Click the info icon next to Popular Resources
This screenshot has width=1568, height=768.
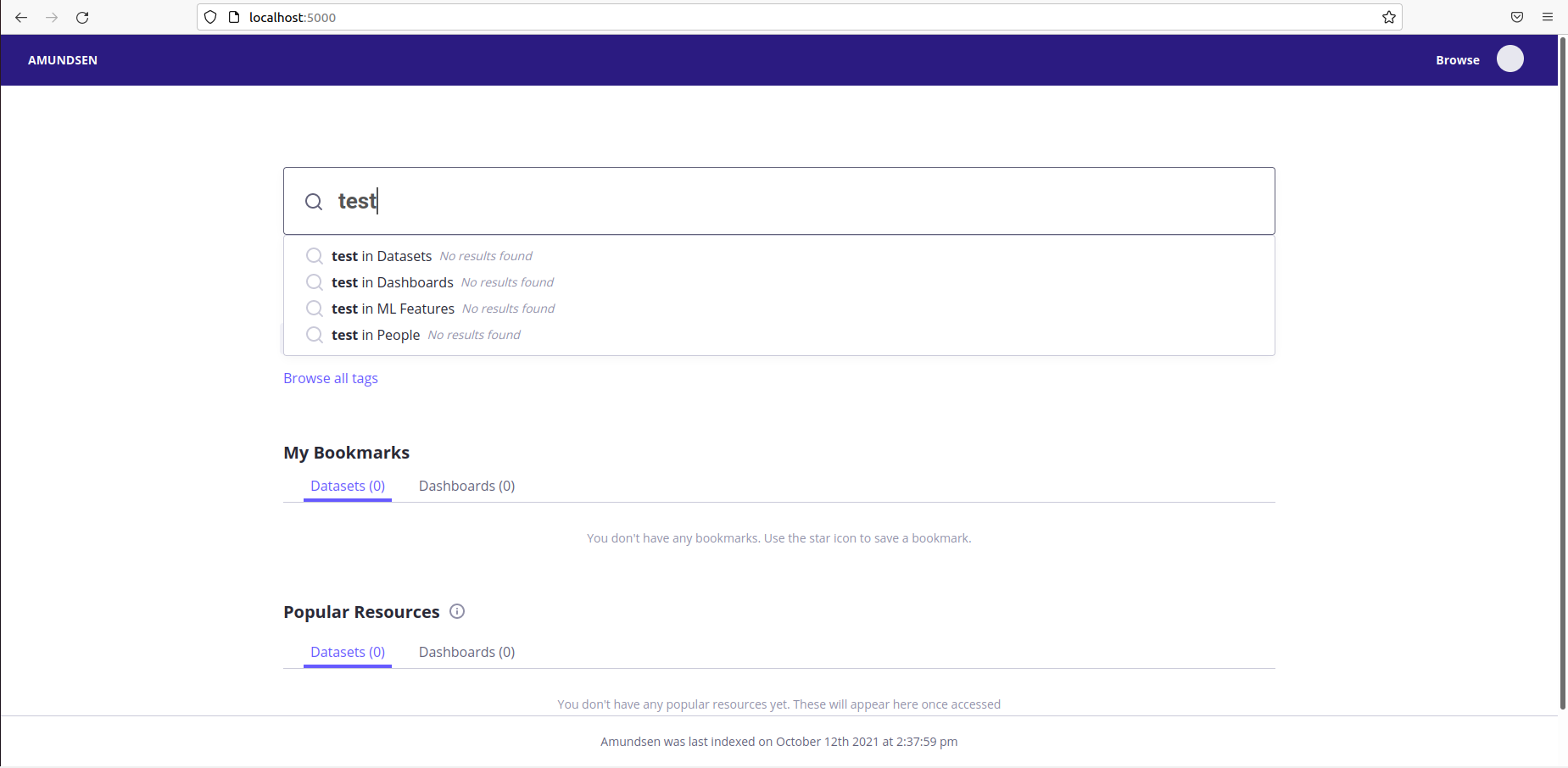click(457, 611)
